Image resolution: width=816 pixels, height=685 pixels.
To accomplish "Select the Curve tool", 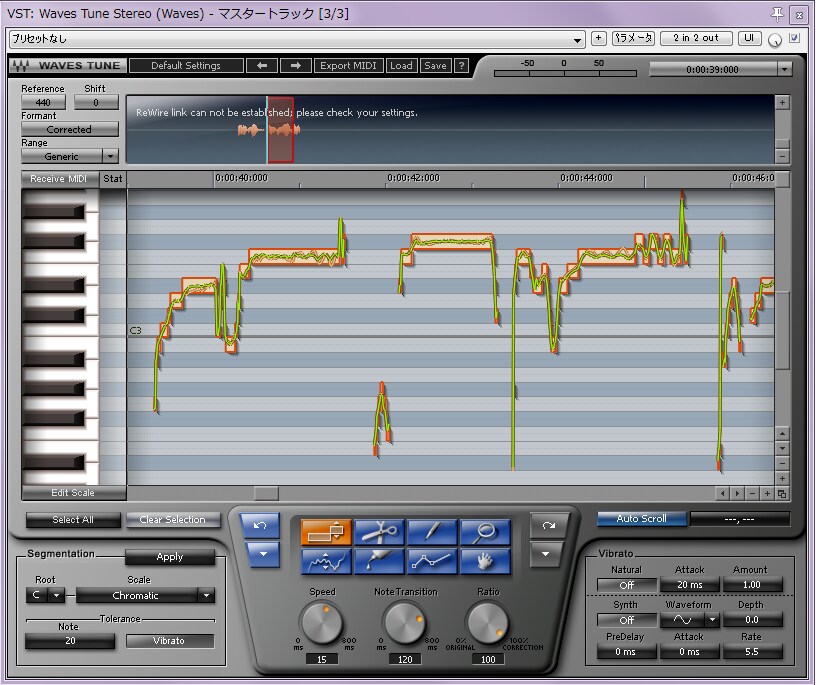I will (326, 561).
